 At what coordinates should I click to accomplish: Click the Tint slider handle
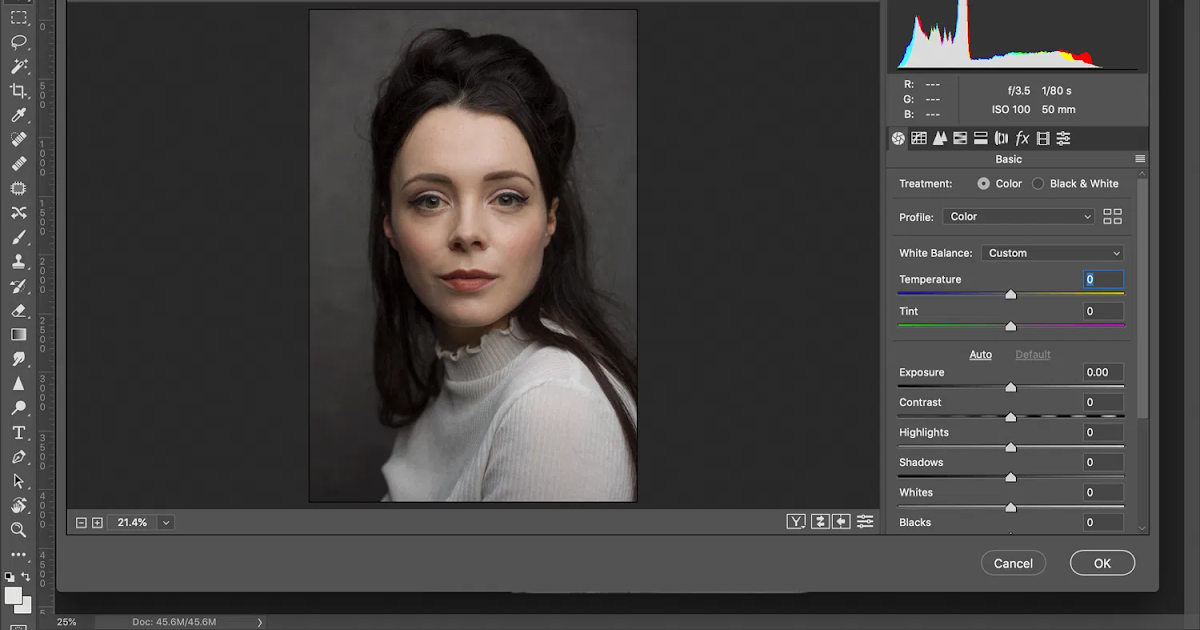[x=1010, y=326]
